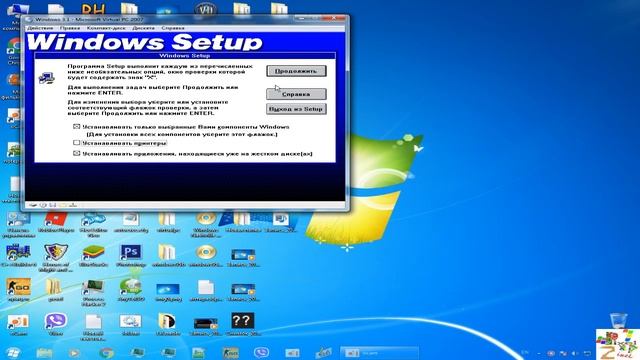The width and height of the screenshot is (640, 360).
Task: Click the volume icon in system tray
Action: coord(575,353)
